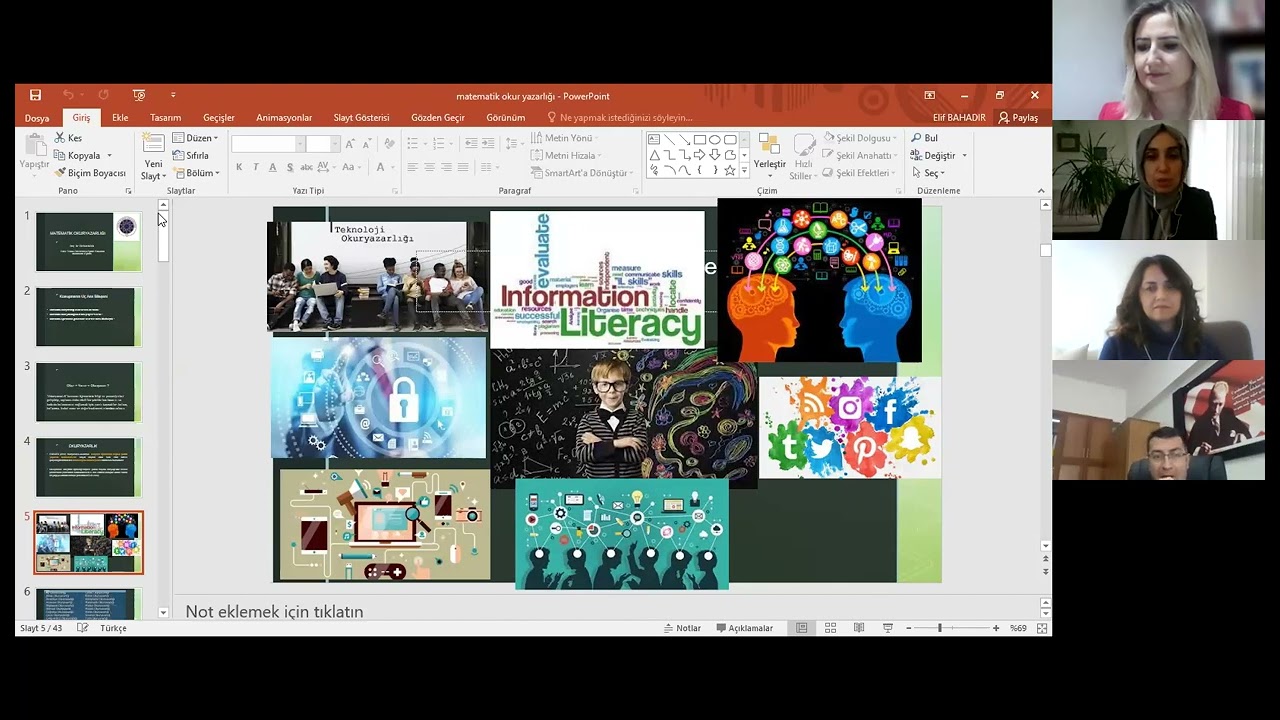Click the Değiştir replace button

(938, 156)
